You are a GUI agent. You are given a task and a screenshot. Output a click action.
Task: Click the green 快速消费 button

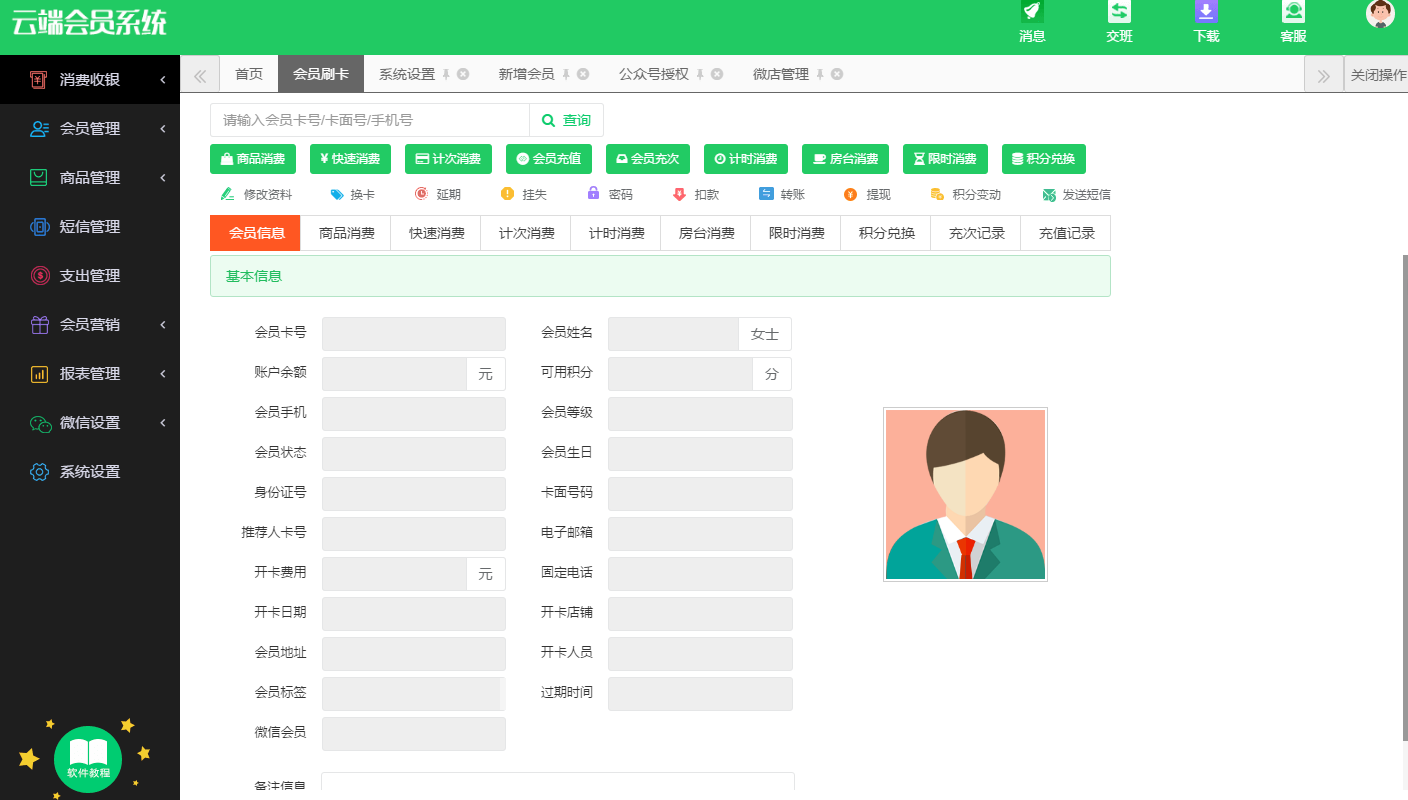click(351, 159)
